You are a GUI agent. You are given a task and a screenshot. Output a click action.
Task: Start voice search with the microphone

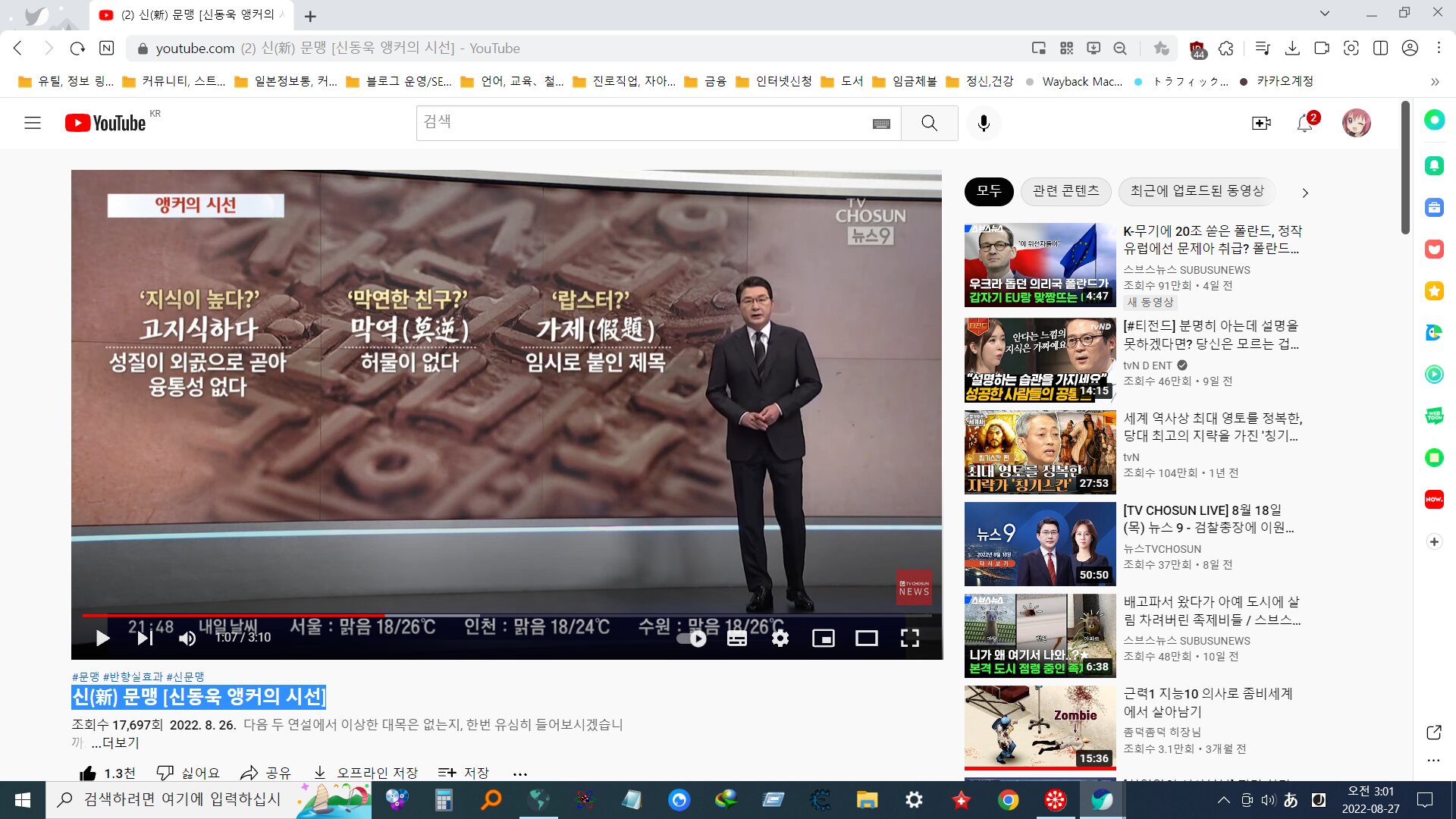tap(984, 123)
